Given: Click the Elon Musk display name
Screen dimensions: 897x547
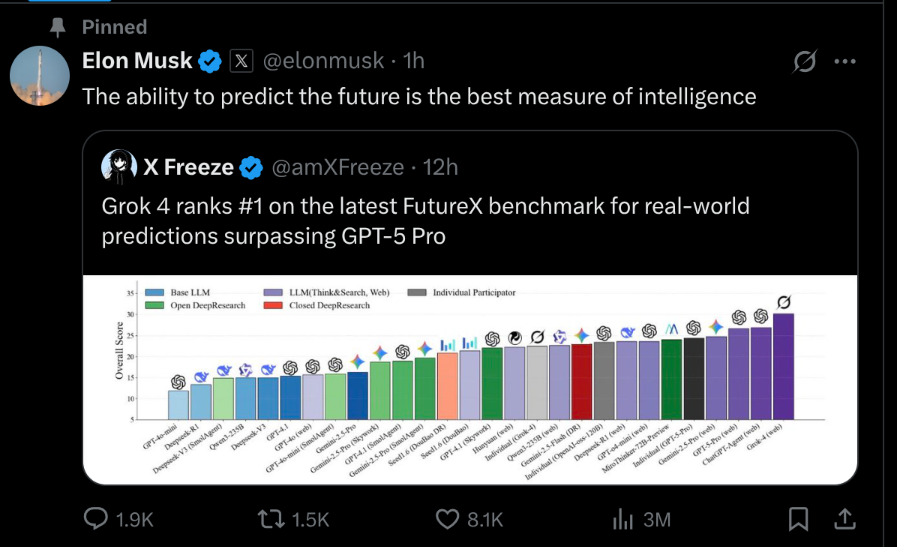Looking at the screenshot, I should (x=137, y=61).
